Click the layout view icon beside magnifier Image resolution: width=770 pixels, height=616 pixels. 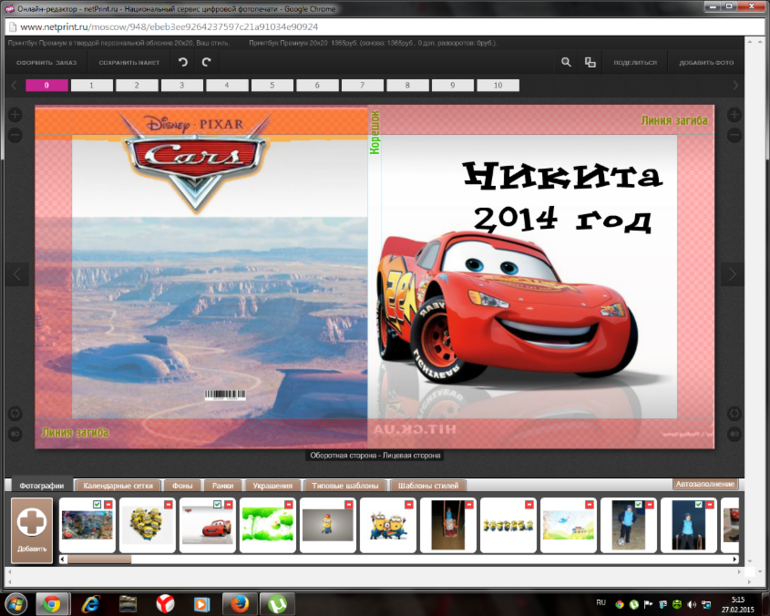(590, 62)
